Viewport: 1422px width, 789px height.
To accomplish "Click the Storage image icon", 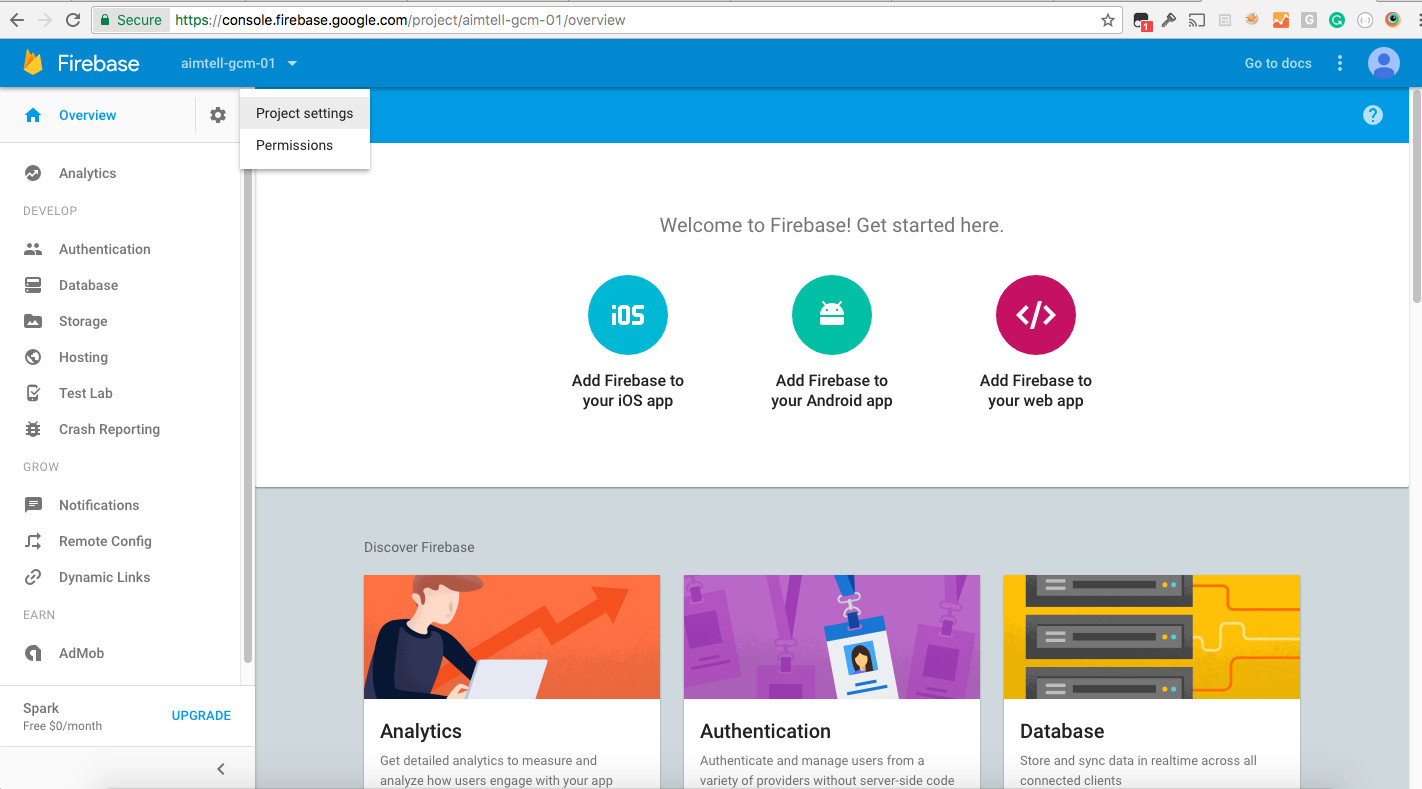I will [33, 321].
